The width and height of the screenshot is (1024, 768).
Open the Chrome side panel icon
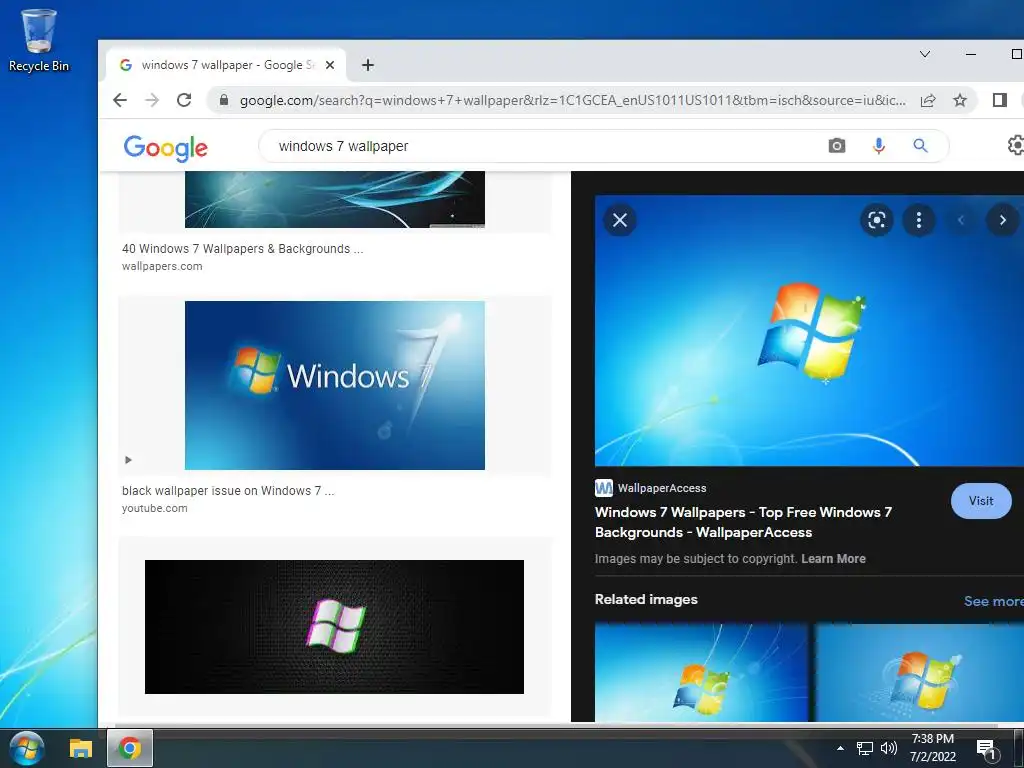pyautogui.click(x=999, y=100)
